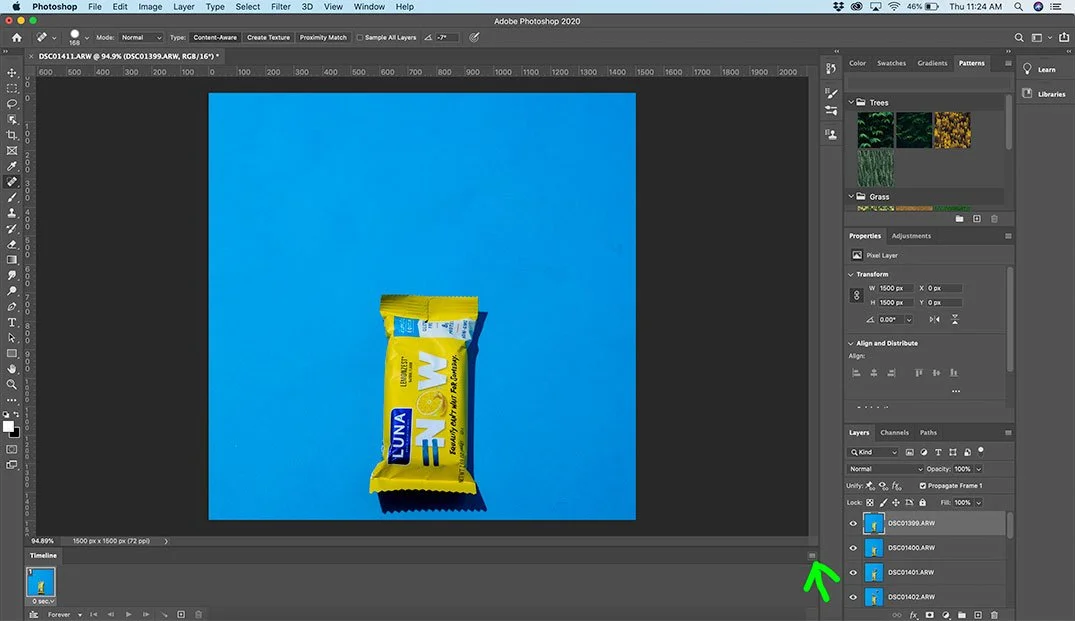The image size is (1075, 621).
Task: Select Timeline frame 1 thumbnail
Action: pos(40,582)
